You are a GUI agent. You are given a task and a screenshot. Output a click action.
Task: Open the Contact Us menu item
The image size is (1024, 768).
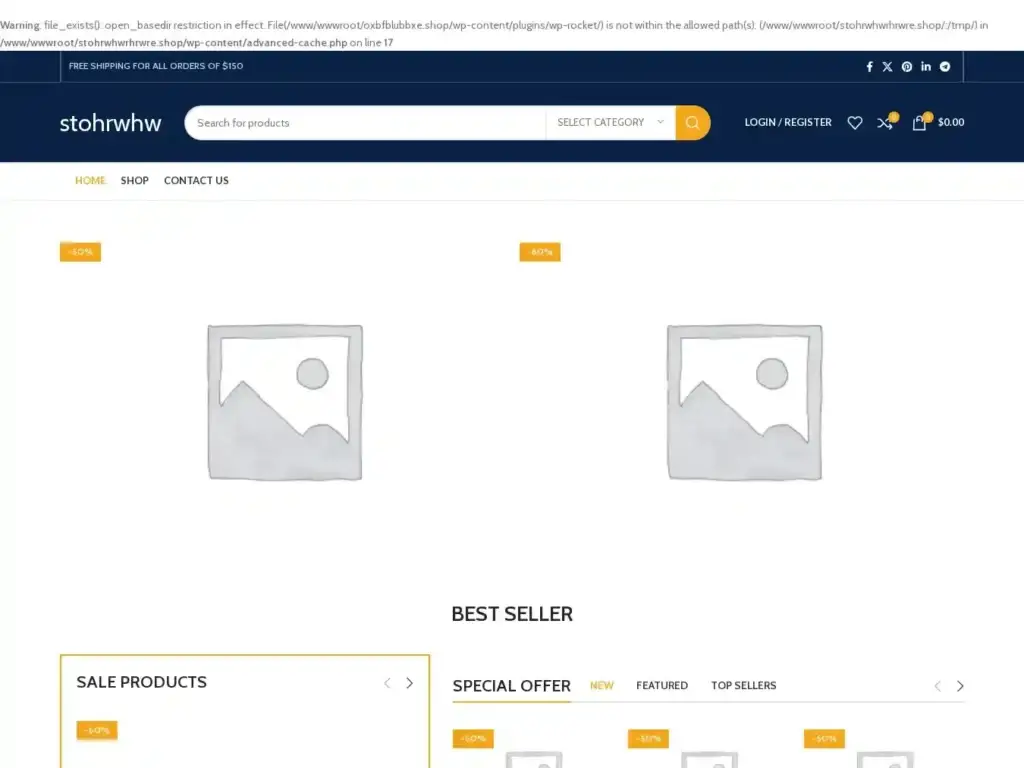196,181
